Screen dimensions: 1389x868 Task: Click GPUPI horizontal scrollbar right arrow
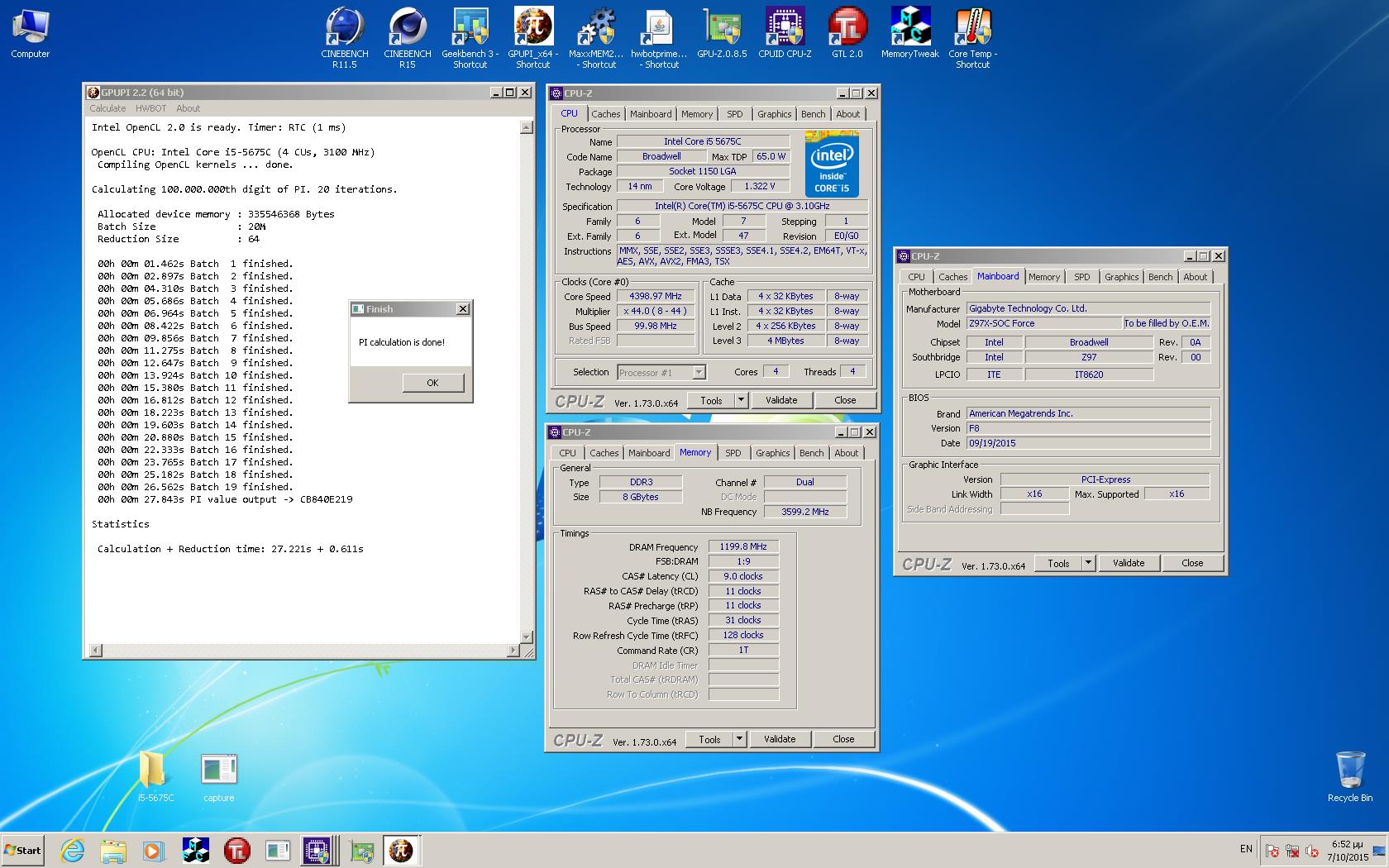coord(513,651)
